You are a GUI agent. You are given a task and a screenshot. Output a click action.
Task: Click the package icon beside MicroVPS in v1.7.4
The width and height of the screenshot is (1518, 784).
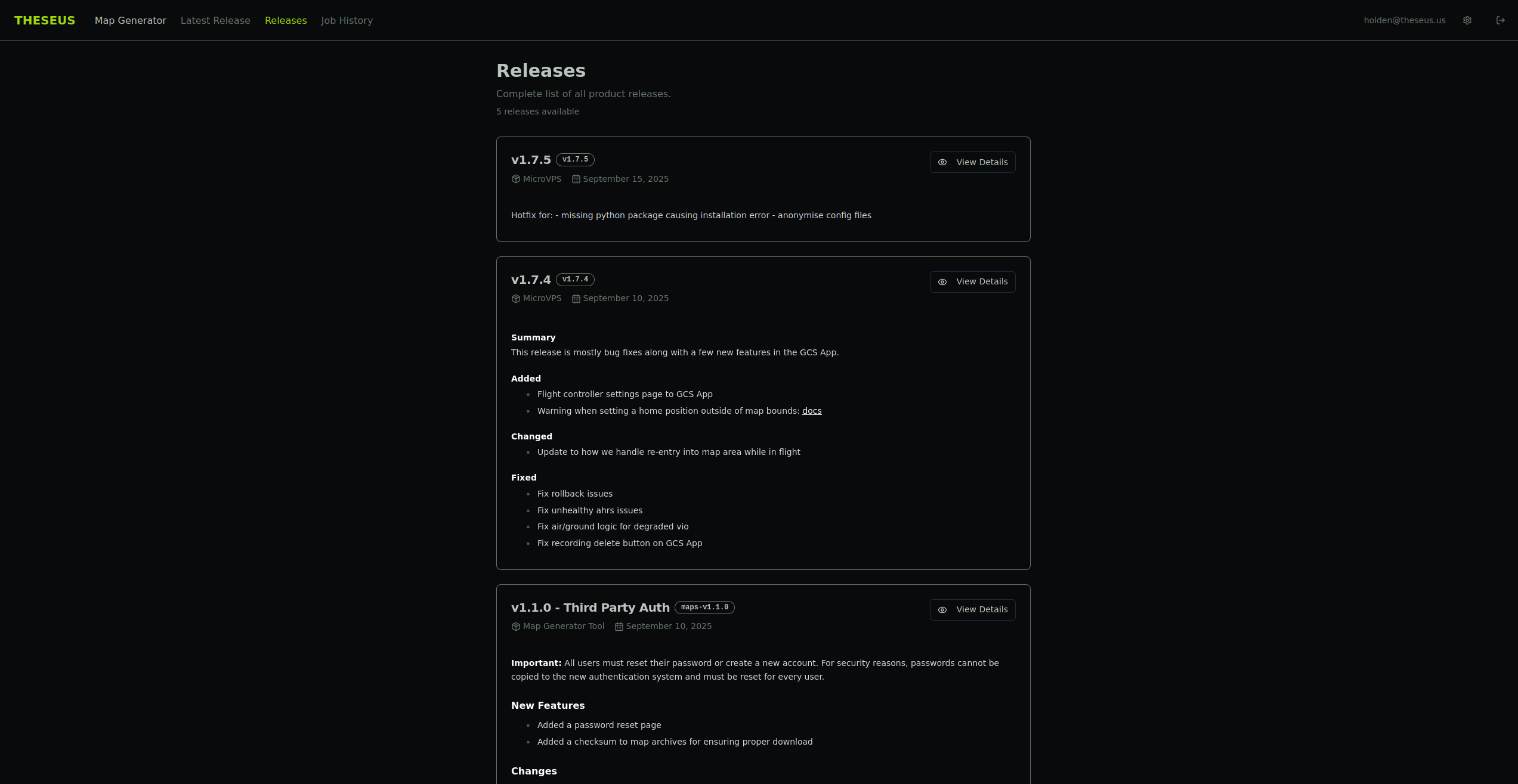pyautogui.click(x=516, y=299)
